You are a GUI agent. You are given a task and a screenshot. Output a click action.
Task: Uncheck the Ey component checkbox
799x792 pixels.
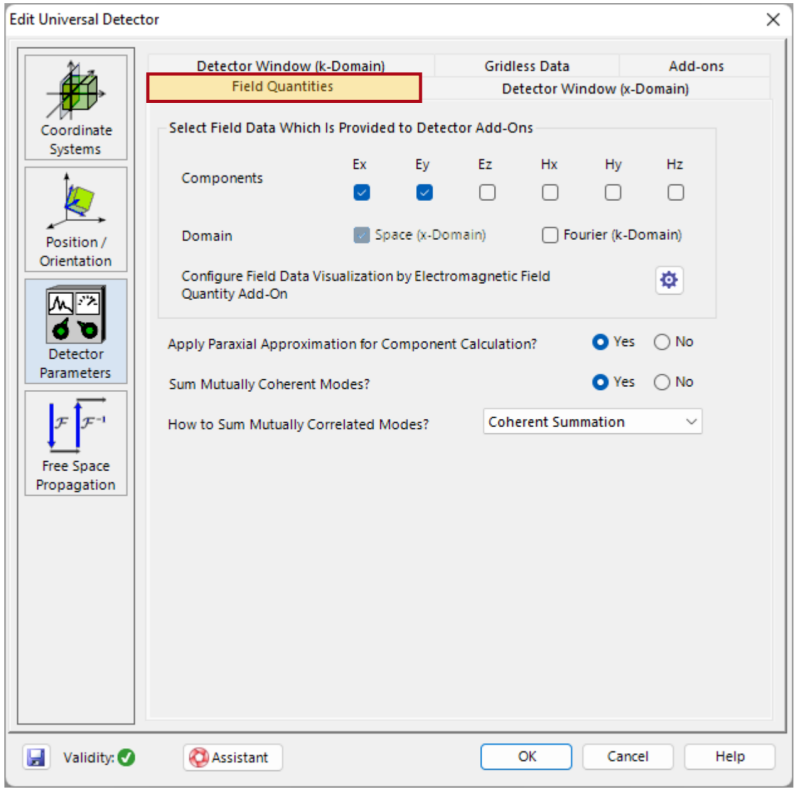(x=424, y=193)
